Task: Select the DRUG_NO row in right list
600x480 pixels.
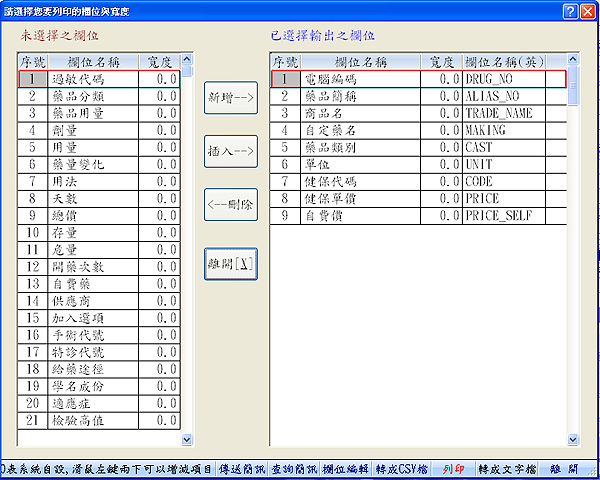Action: point(513,78)
